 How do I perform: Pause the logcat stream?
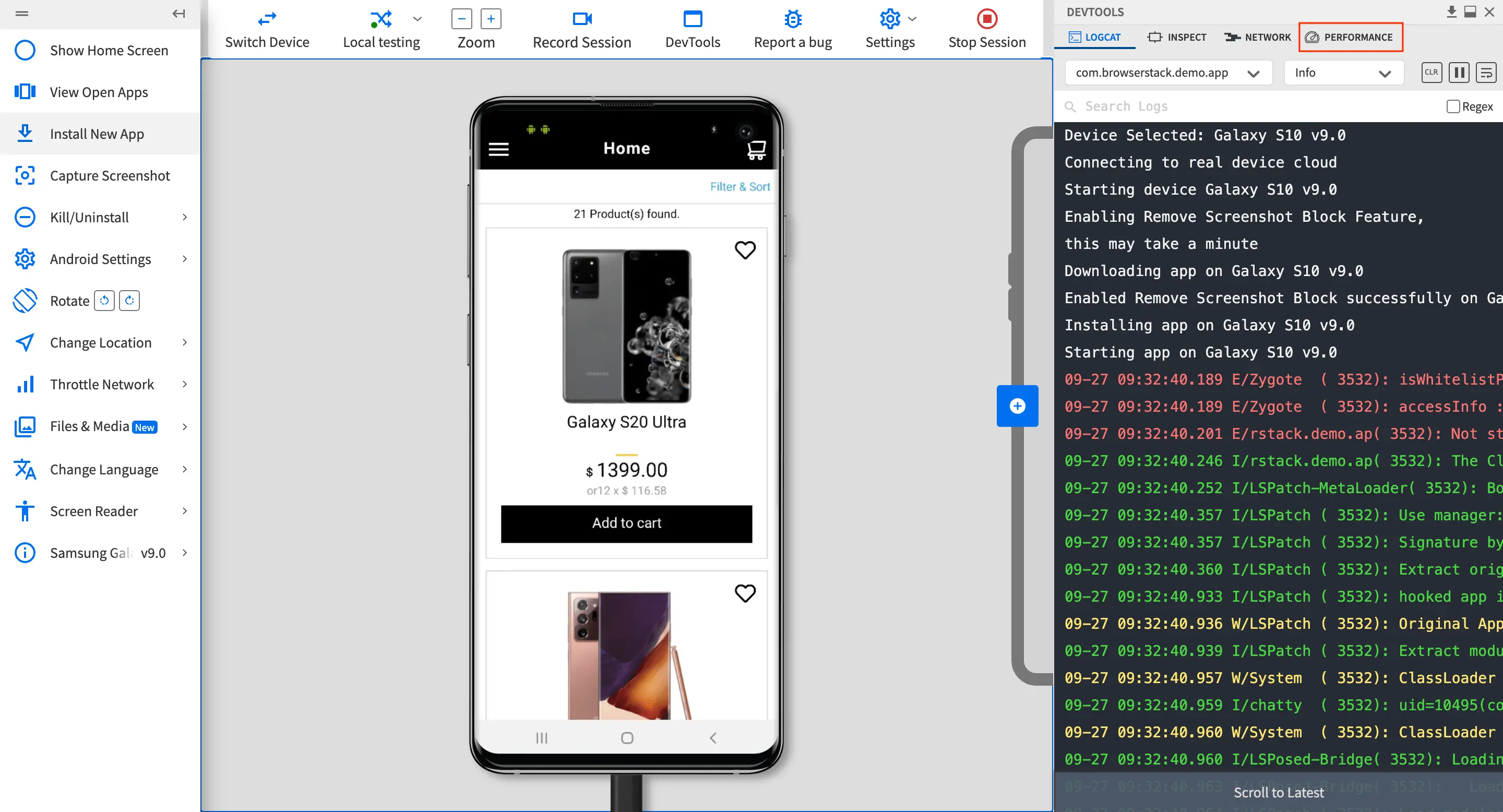(x=1459, y=73)
